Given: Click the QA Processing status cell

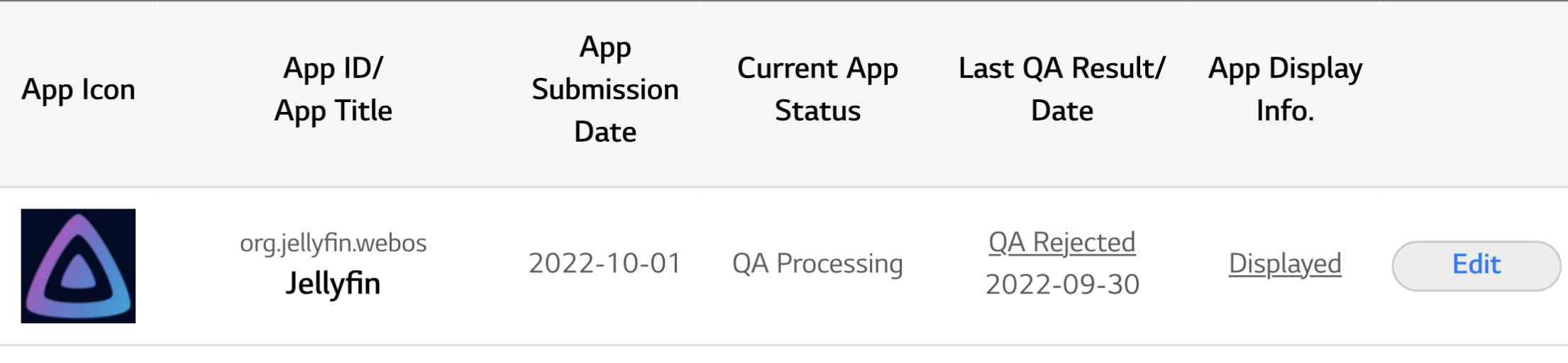Looking at the screenshot, I should point(817,264).
